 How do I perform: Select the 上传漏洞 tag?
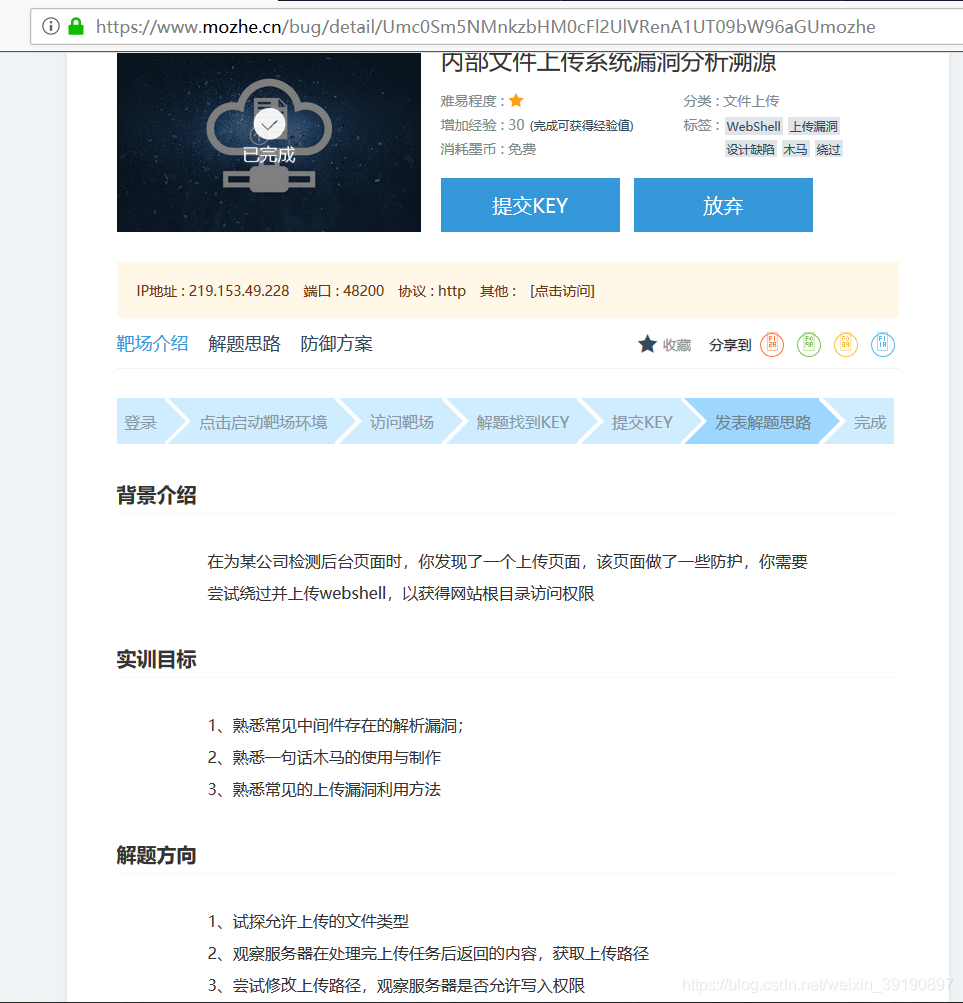(x=813, y=126)
